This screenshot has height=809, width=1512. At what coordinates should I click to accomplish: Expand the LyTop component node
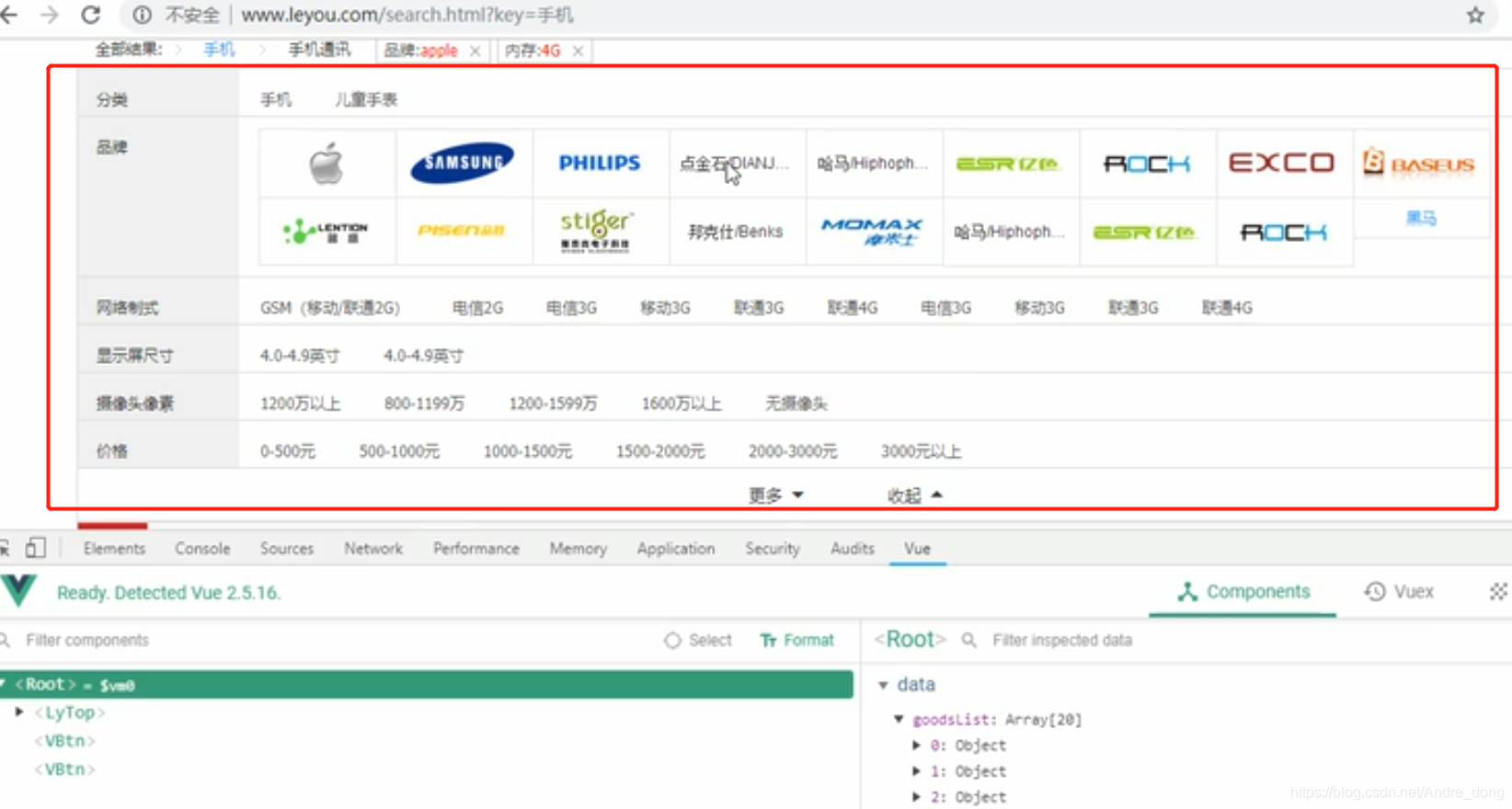click(18, 712)
